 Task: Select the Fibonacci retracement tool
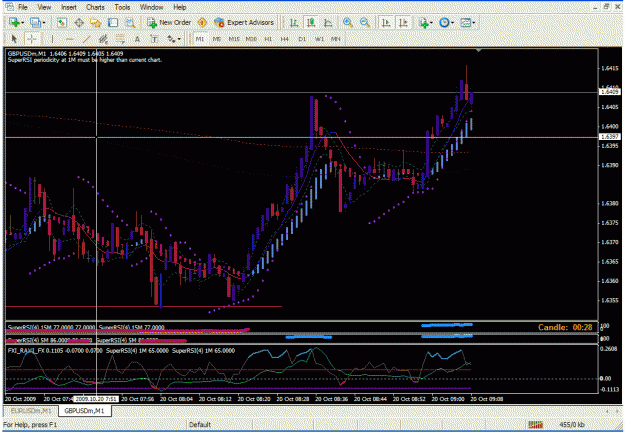click(x=120, y=39)
